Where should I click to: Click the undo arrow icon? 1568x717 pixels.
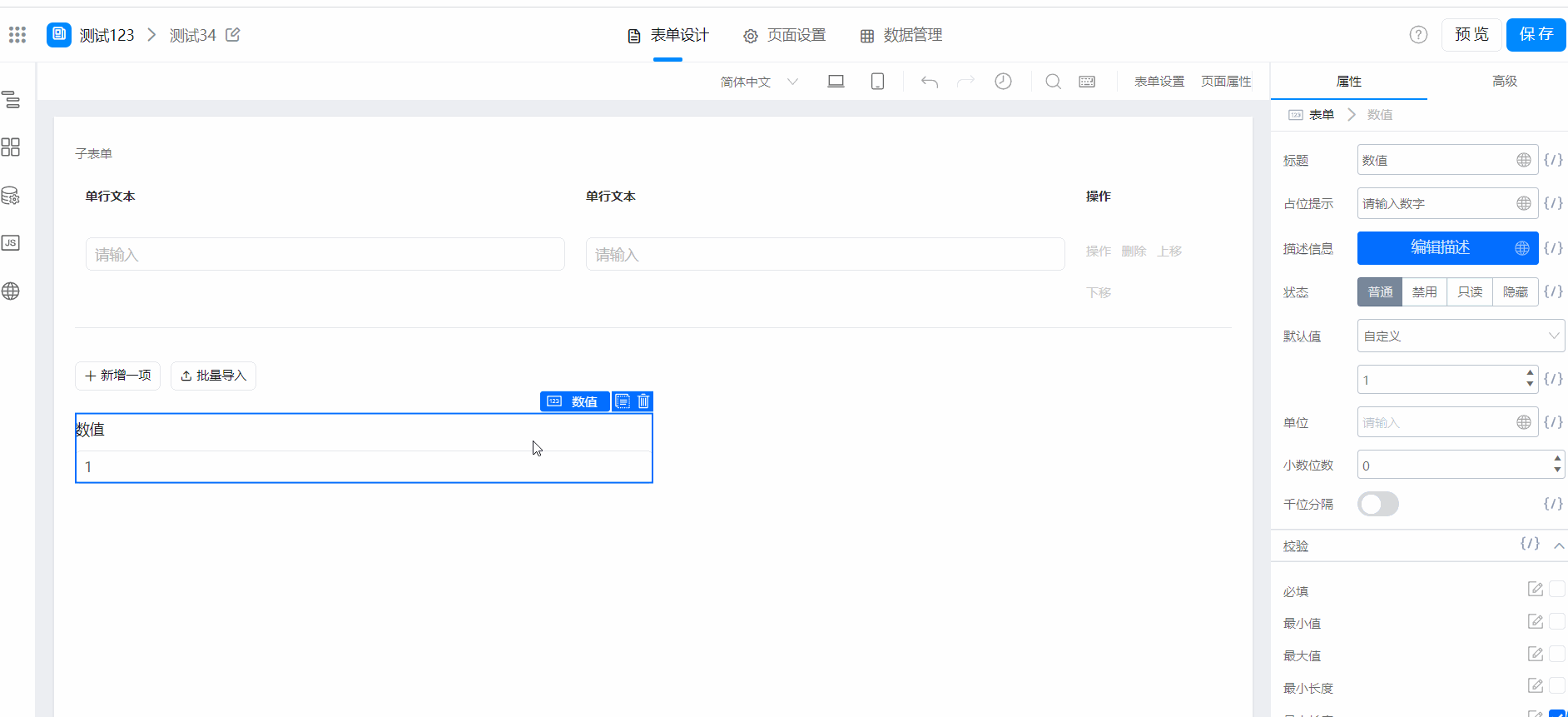tap(930, 82)
